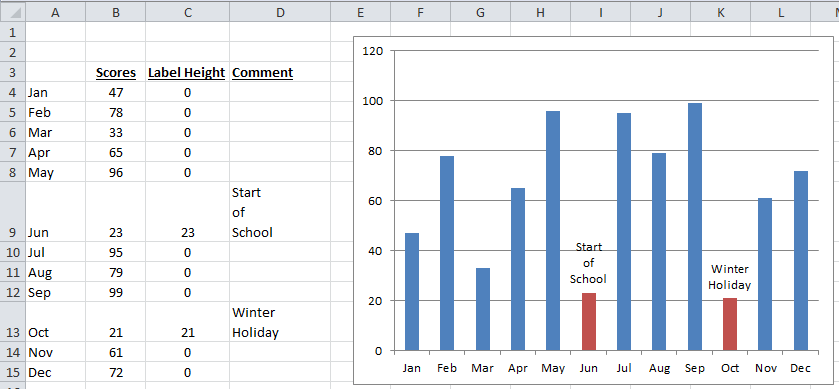The image size is (839, 389).
Task: Click the Dec label on horizontal axis
Action: pos(800,368)
